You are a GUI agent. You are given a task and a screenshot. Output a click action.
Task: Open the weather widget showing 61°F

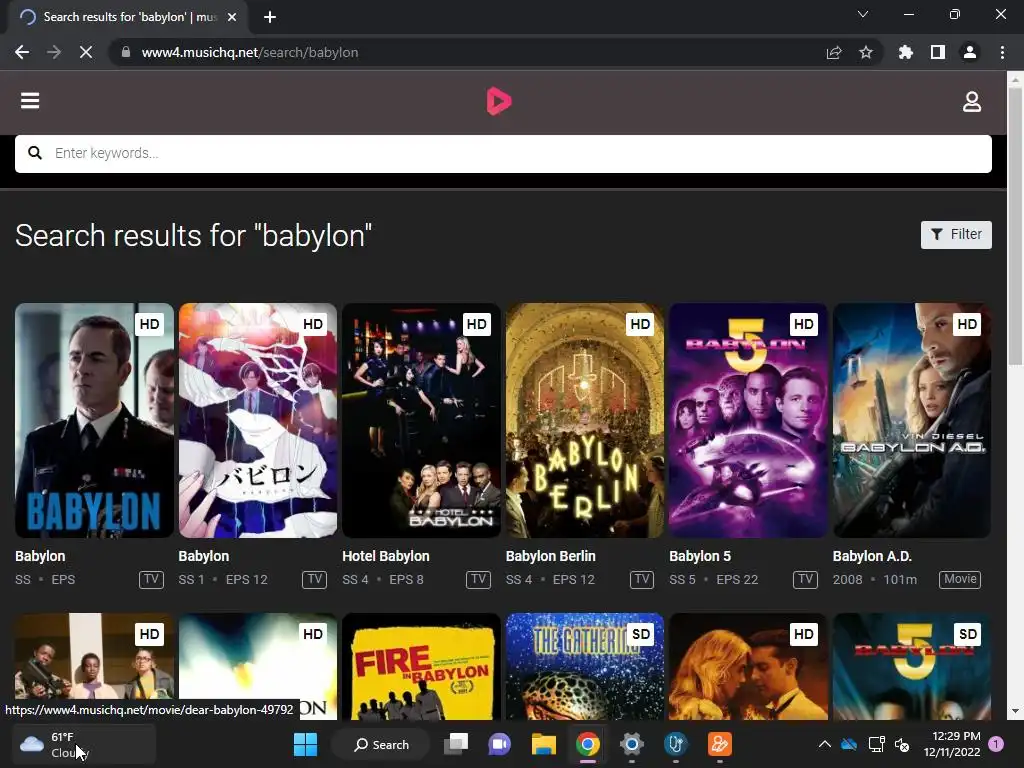tap(84, 744)
